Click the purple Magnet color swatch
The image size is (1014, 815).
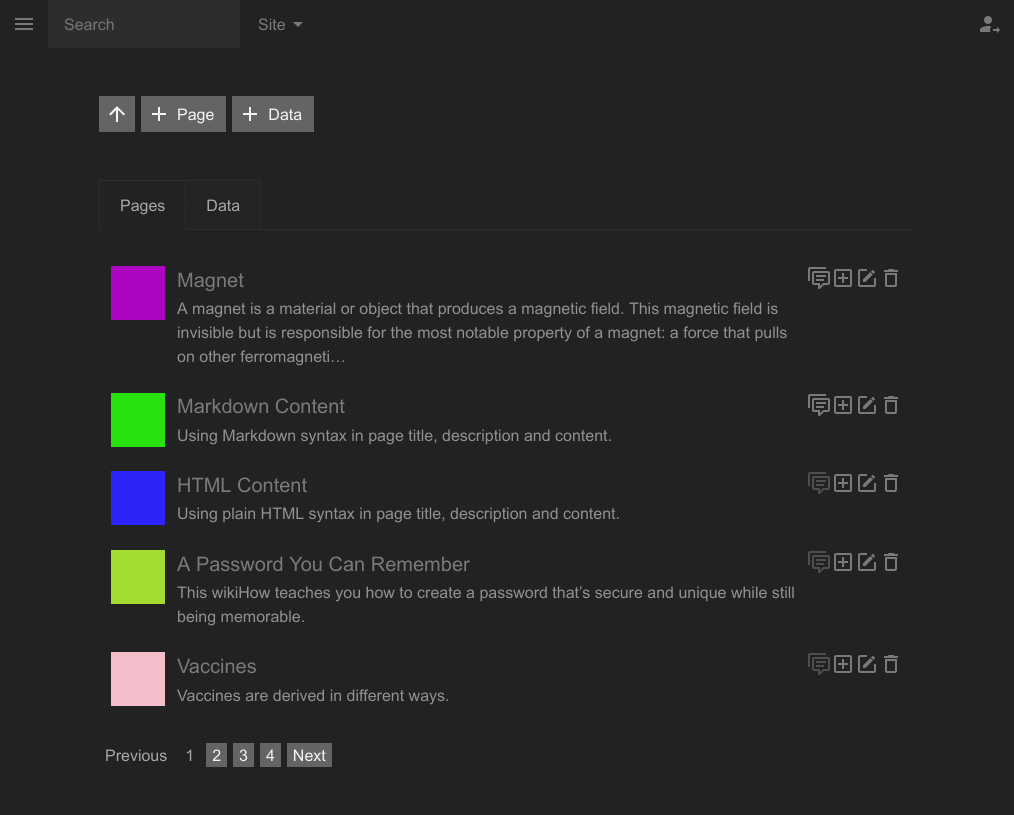tap(138, 293)
